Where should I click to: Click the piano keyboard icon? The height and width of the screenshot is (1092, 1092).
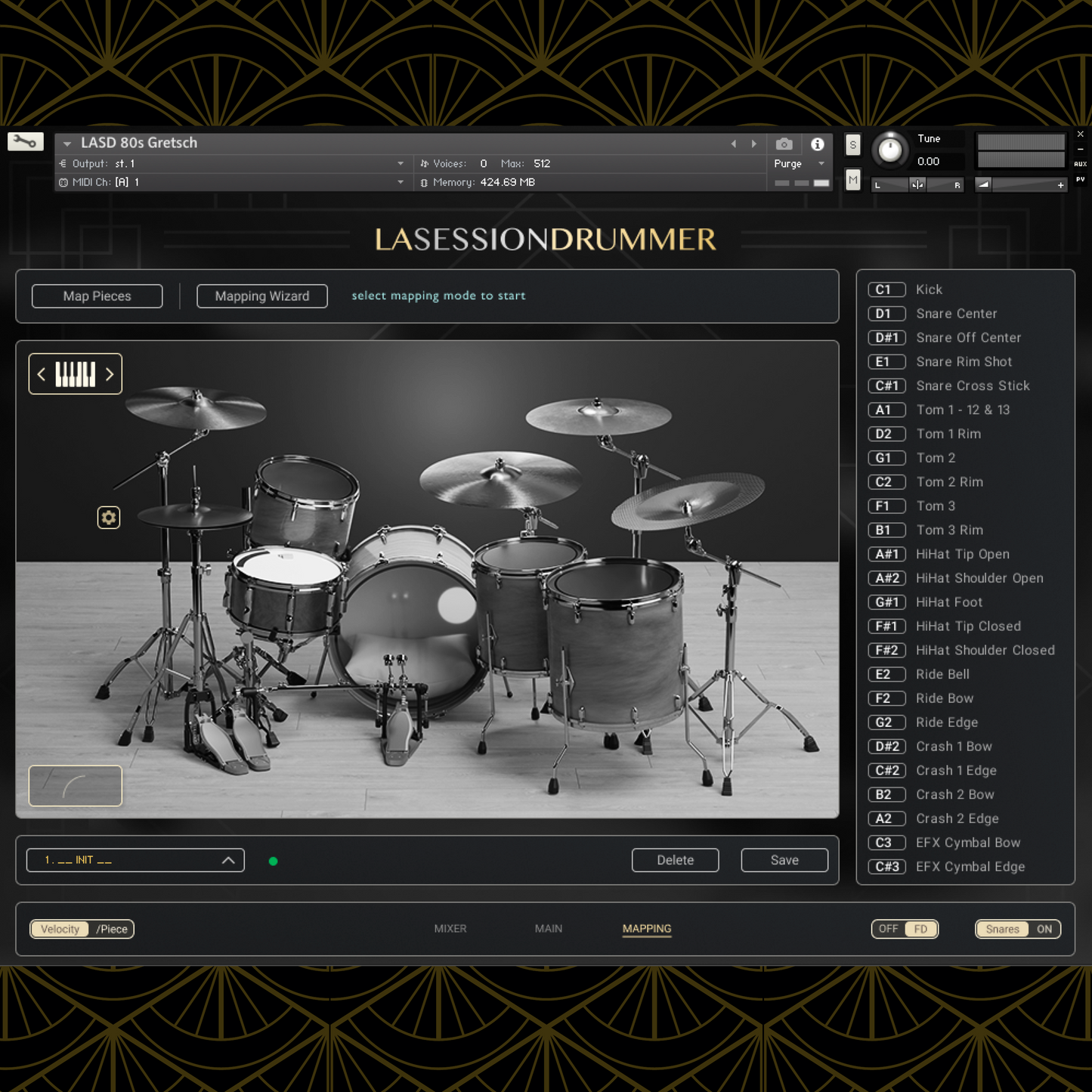(76, 374)
